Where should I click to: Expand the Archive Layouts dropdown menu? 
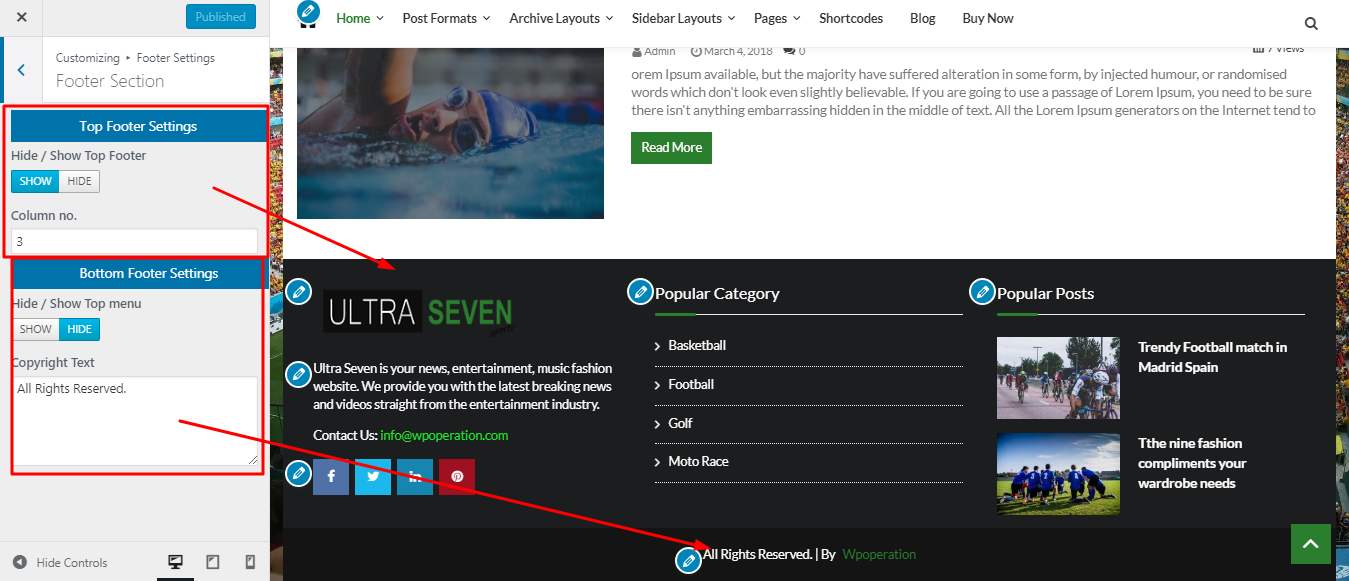click(x=561, y=18)
